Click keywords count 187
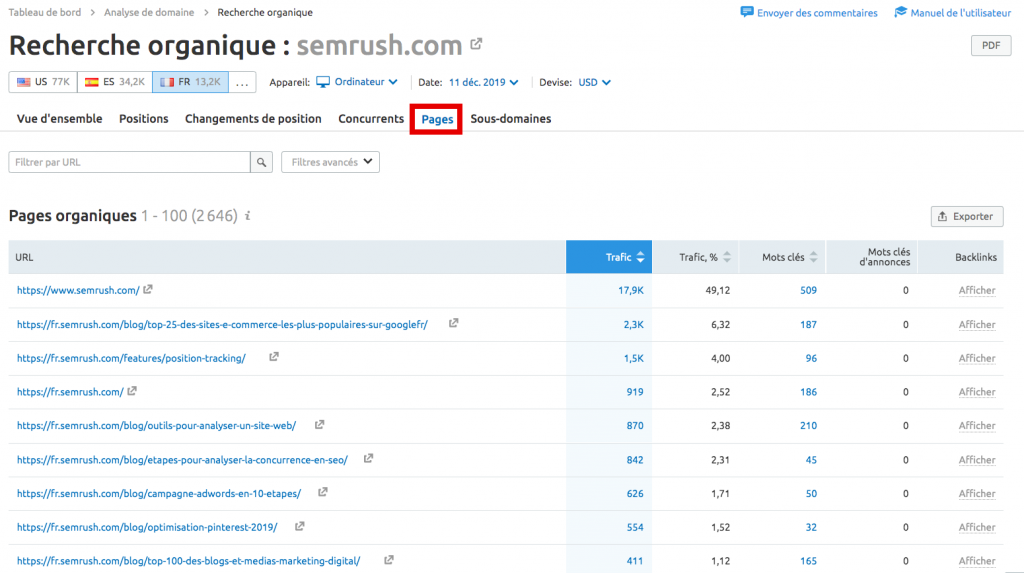This screenshot has width=1024, height=573. click(x=808, y=324)
